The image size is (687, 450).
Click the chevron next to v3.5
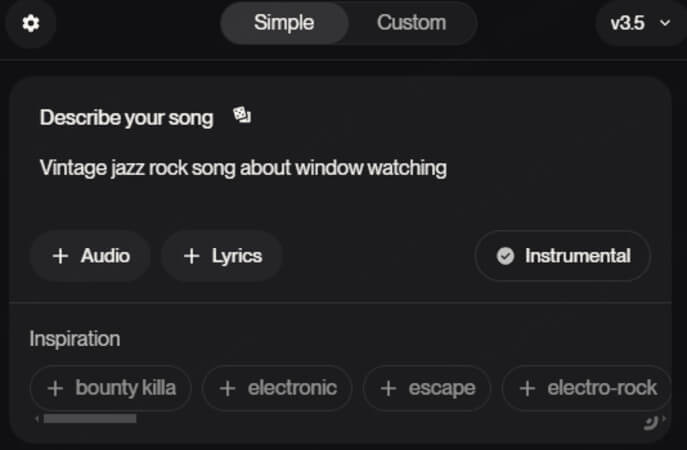pos(665,23)
